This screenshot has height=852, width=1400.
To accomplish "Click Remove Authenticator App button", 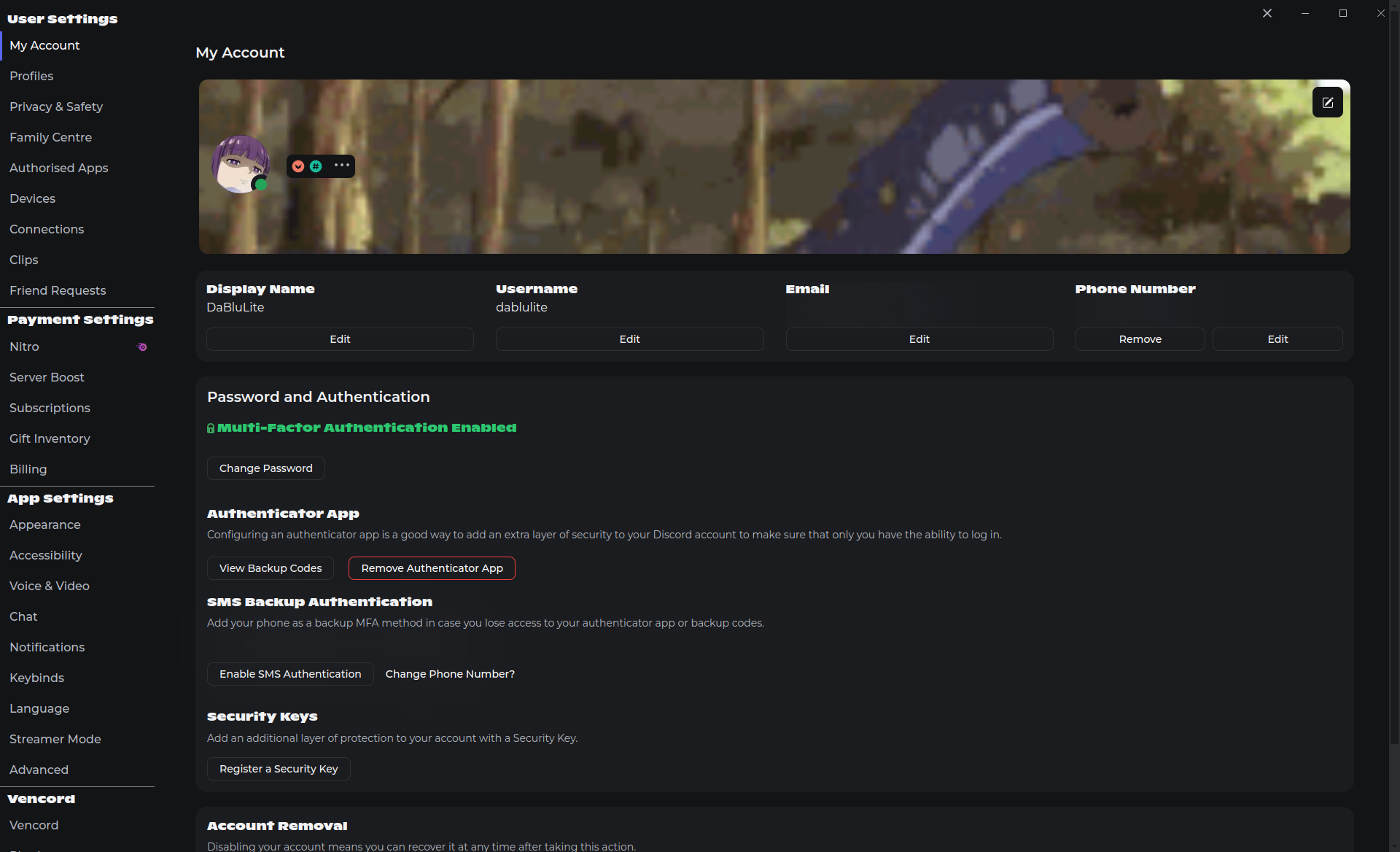I will [x=430, y=568].
